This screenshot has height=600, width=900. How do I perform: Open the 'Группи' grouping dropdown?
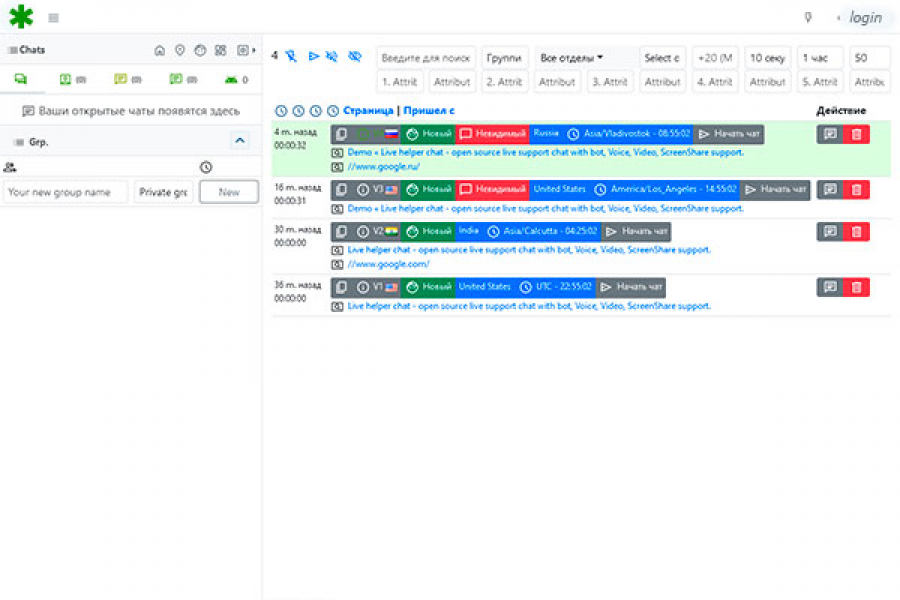click(x=503, y=57)
